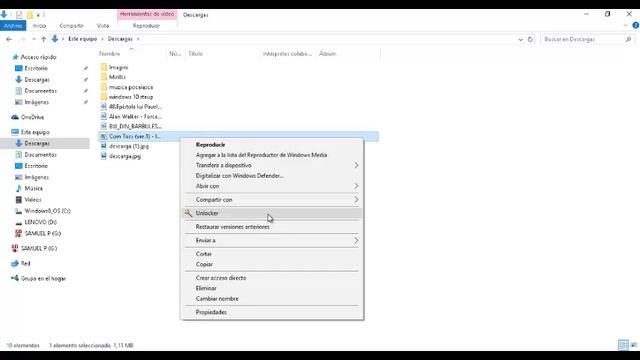Click the Unlocker wand icon in context menu
The image size is (640, 360).
[x=188, y=213]
